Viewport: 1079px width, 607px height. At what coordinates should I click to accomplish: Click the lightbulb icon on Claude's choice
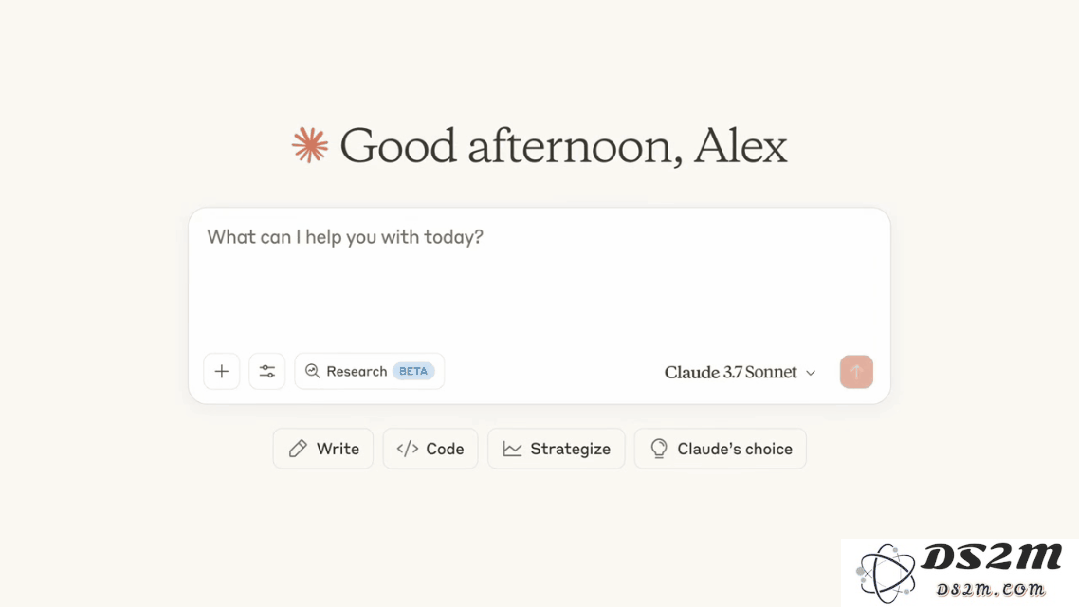[x=659, y=449]
